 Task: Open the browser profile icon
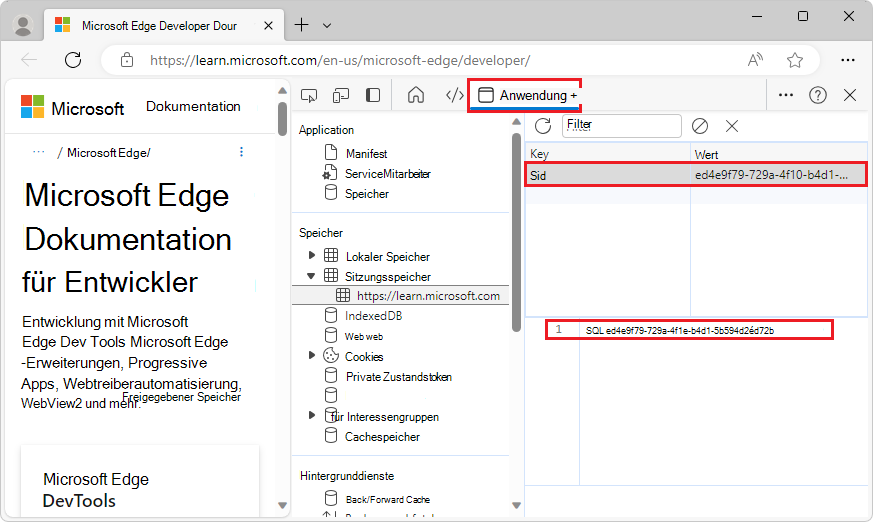coord(23,25)
